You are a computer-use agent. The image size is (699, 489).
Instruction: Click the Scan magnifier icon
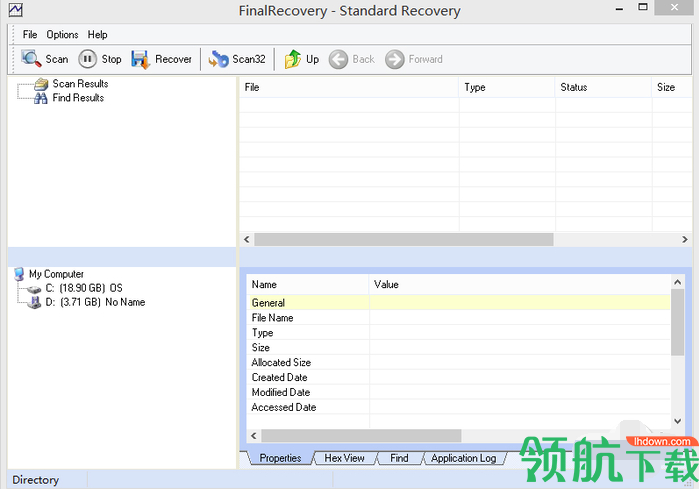[31, 59]
